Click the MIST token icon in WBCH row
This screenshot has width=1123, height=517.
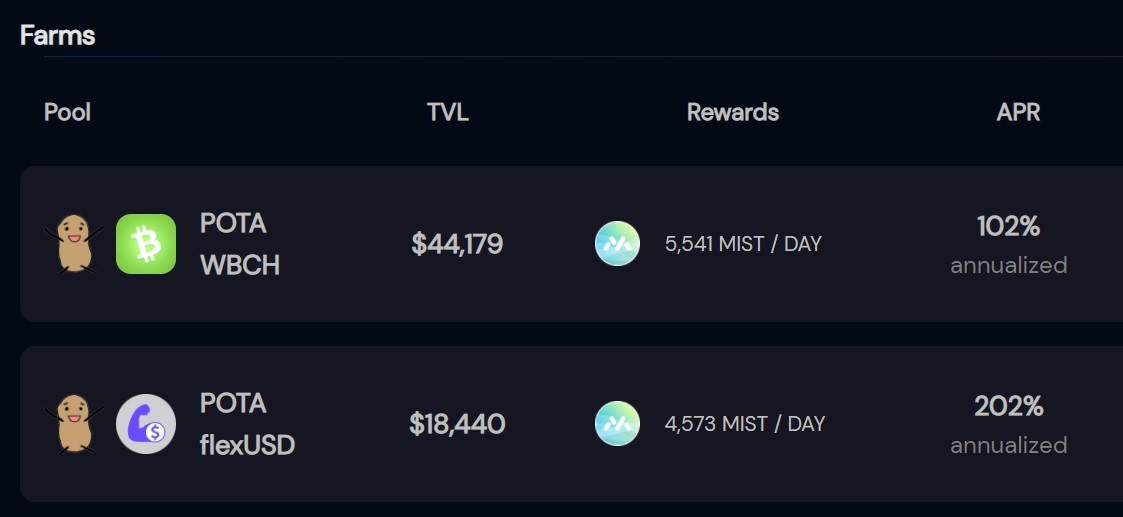click(x=617, y=243)
